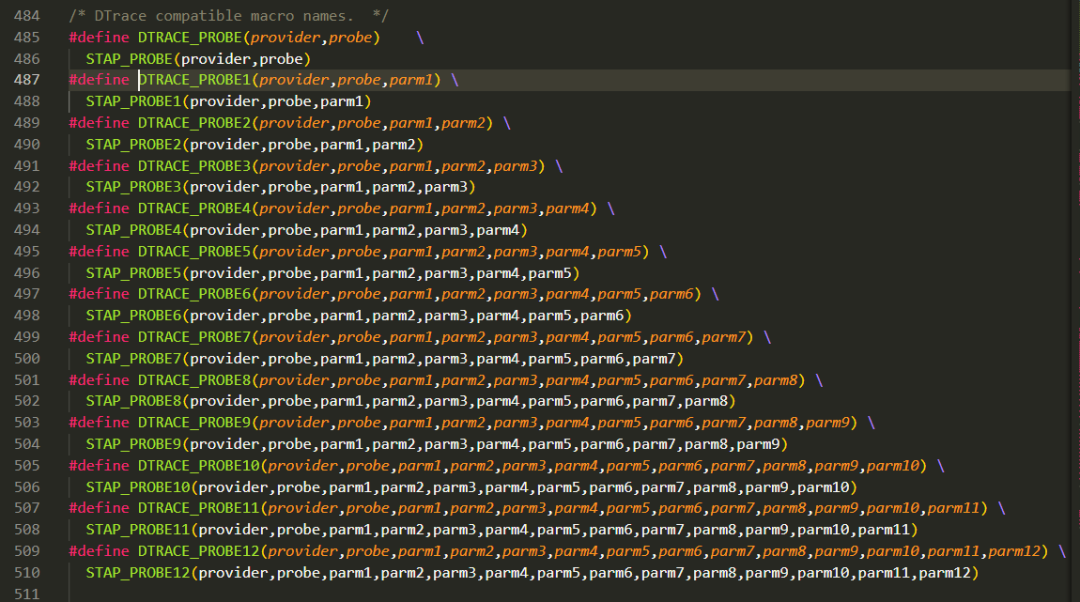
Task: Click STAP_PROBE1 on line 488
Action: 133,101
